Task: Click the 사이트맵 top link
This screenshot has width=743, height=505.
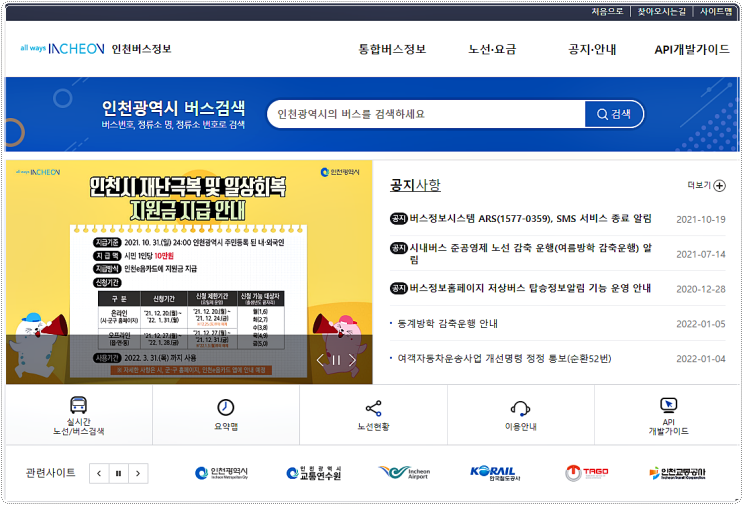Action: [x=716, y=11]
